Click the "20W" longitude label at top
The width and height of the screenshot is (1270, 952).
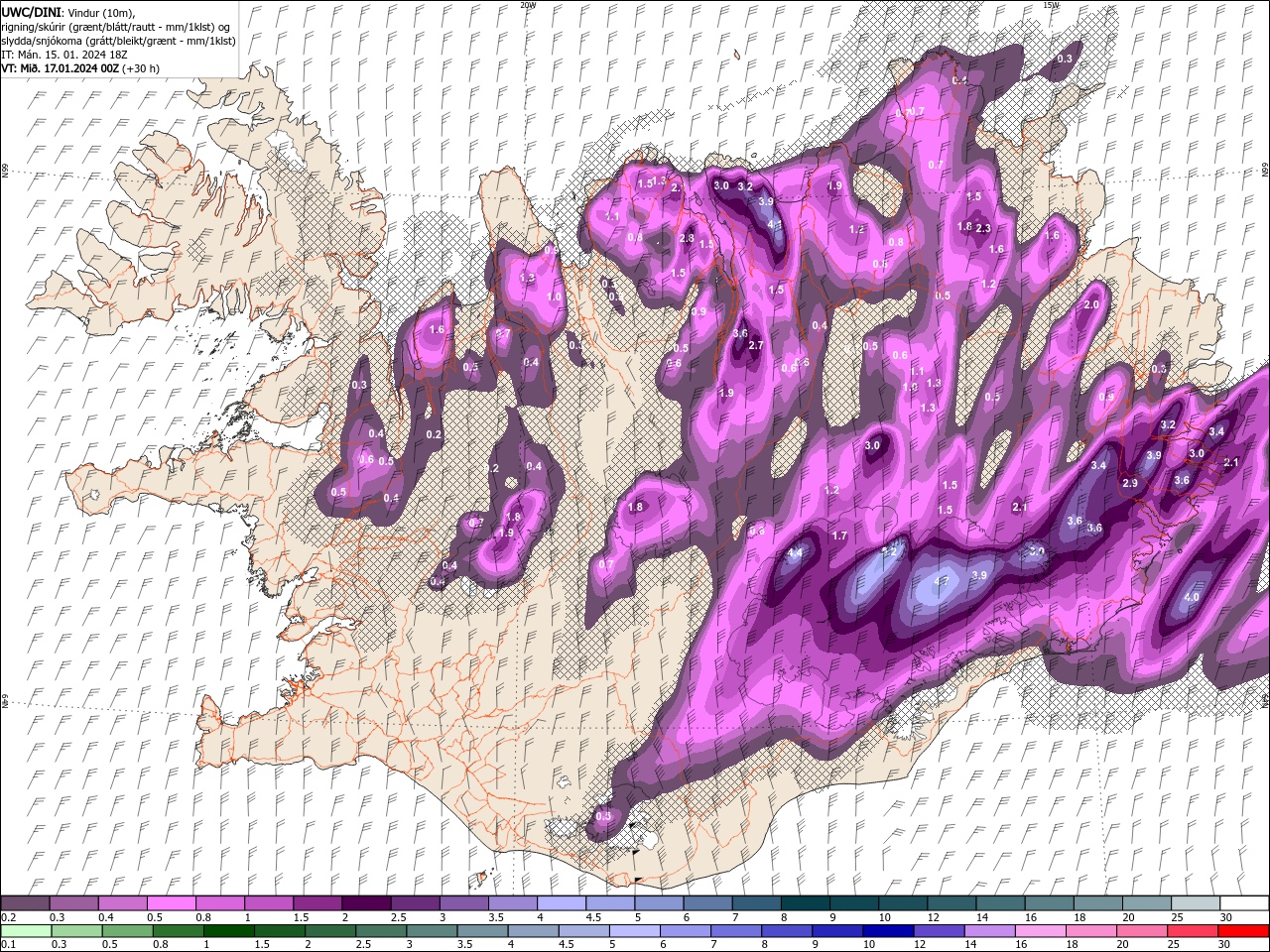pyautogui.click(x=528, y=5)
